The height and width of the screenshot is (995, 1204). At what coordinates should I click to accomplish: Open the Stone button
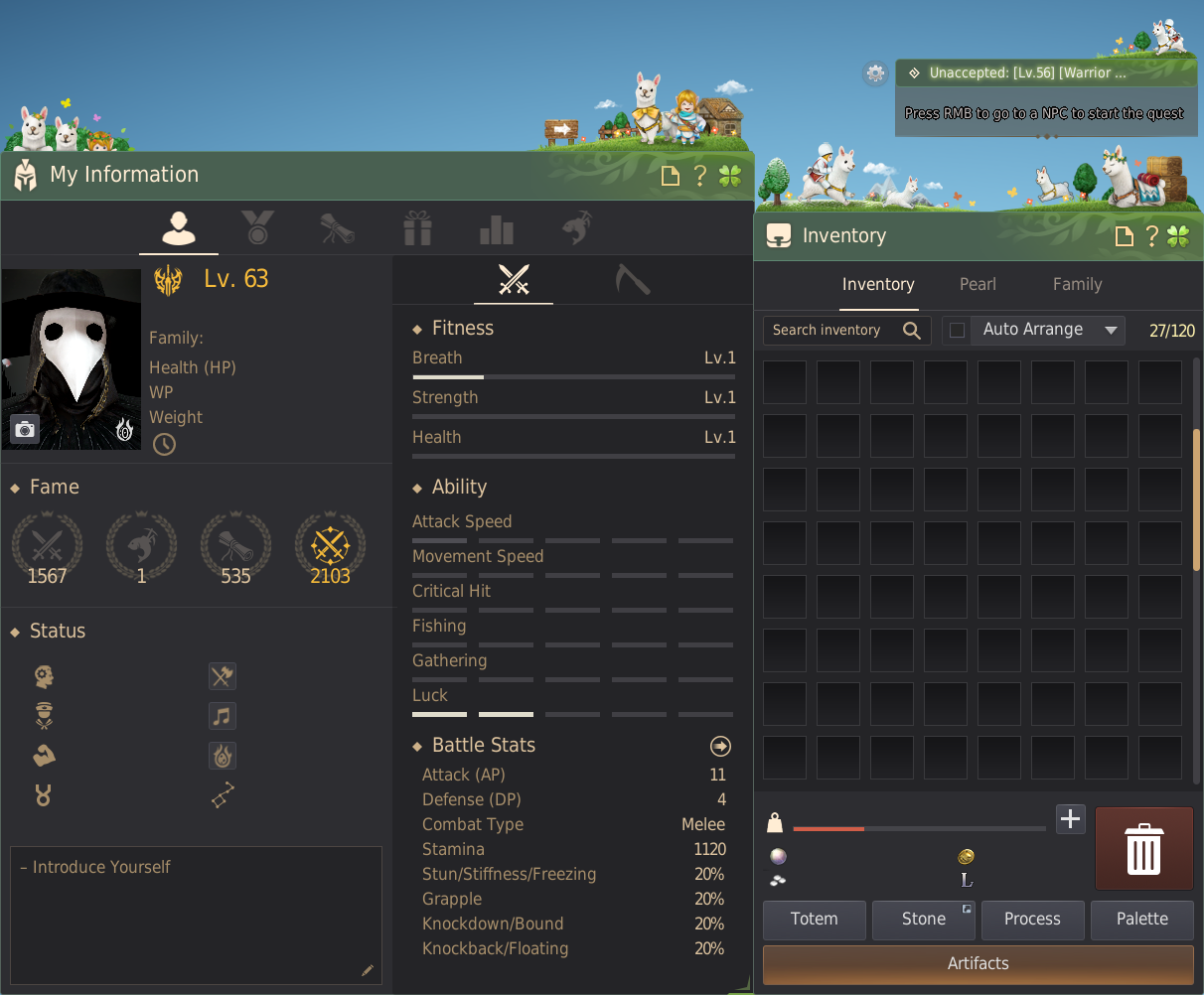pyautogui.click(x=924, y=920)
